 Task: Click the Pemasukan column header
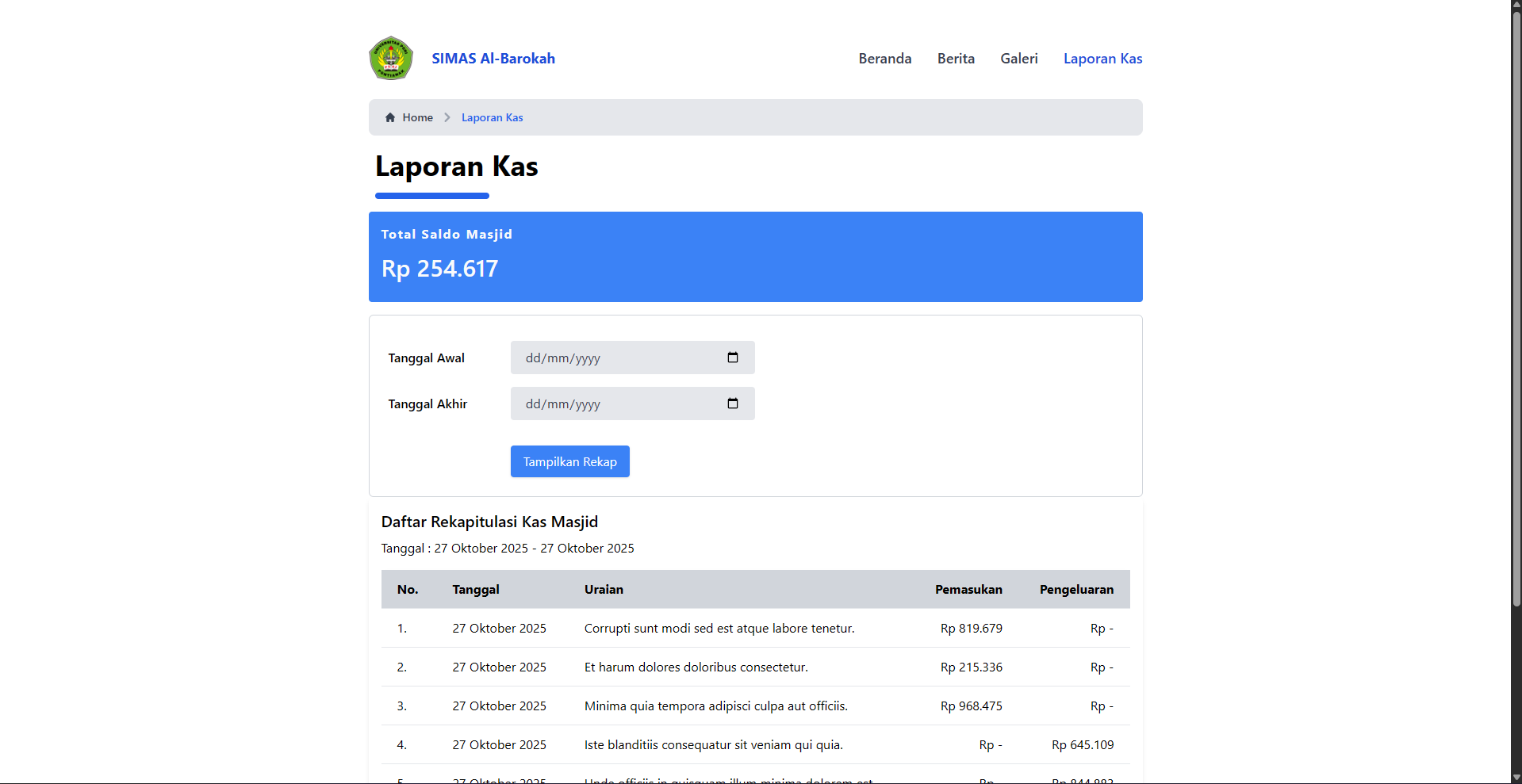point(968,589)
